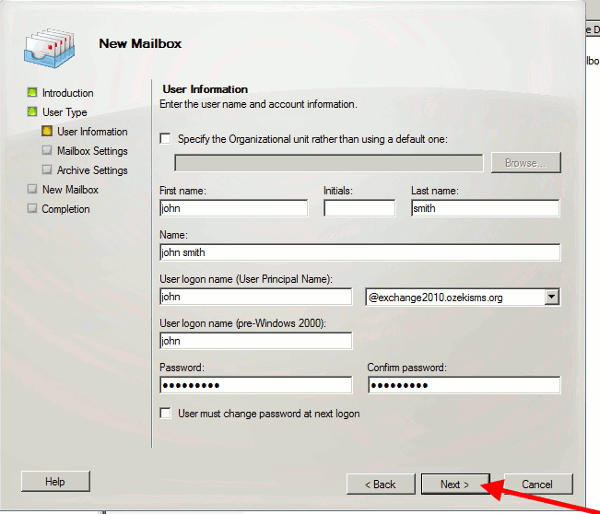Image resolution: width=600 pixels, height=514 pixels.
Task: Check User must change password at next logon
Action: pos(166,413)
